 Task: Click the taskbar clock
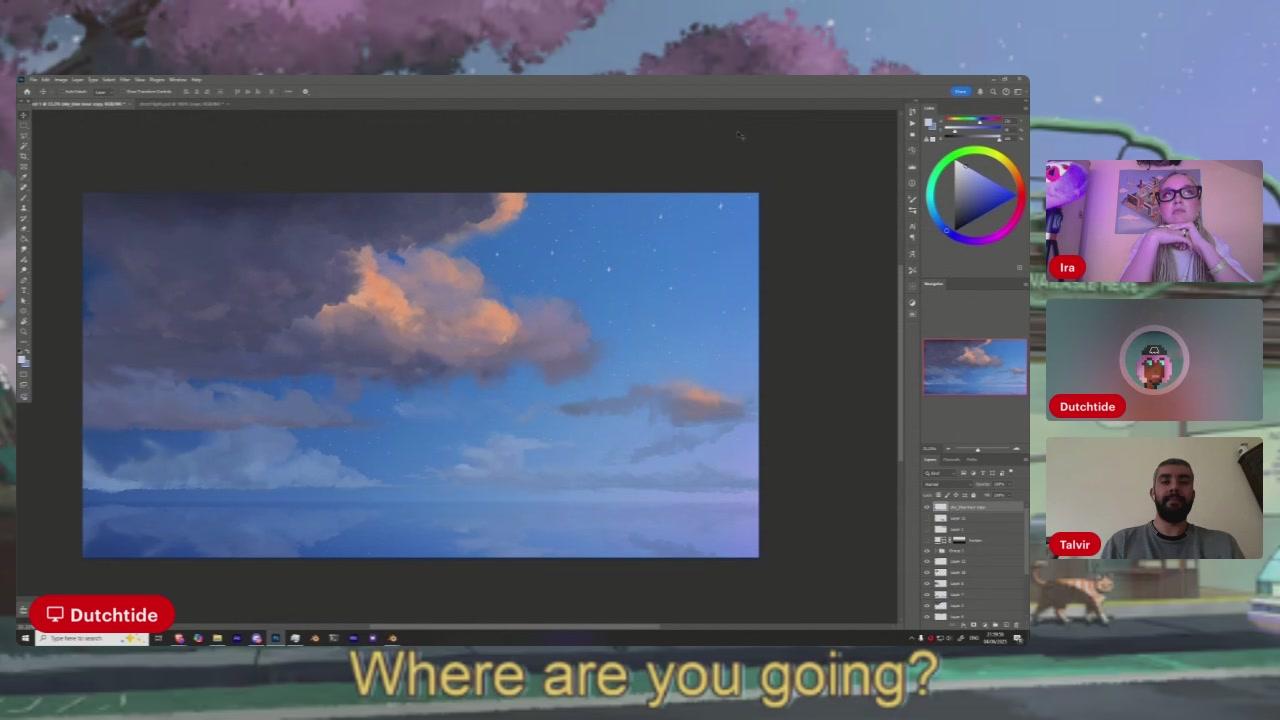point(995,638)
